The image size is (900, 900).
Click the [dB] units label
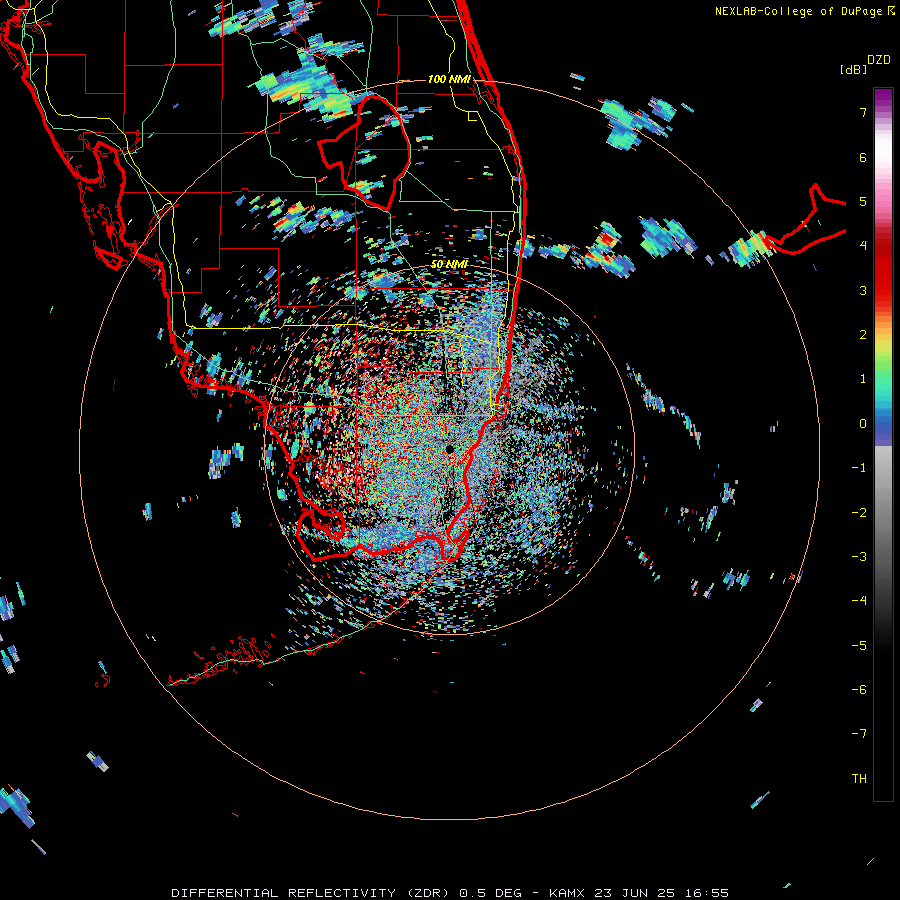[854, 70]
